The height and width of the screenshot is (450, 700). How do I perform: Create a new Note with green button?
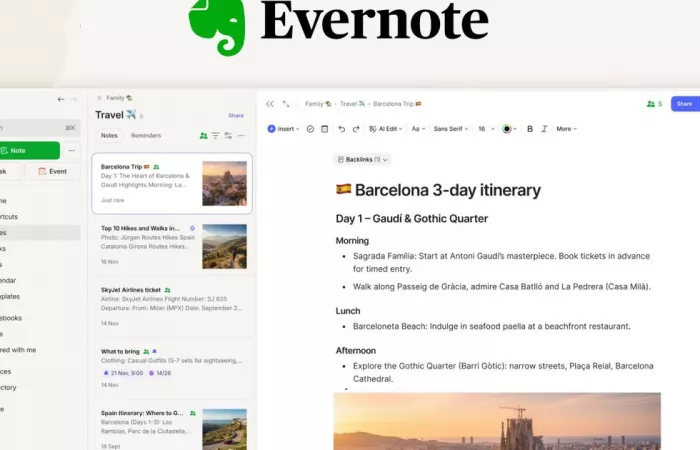point(29,150)
